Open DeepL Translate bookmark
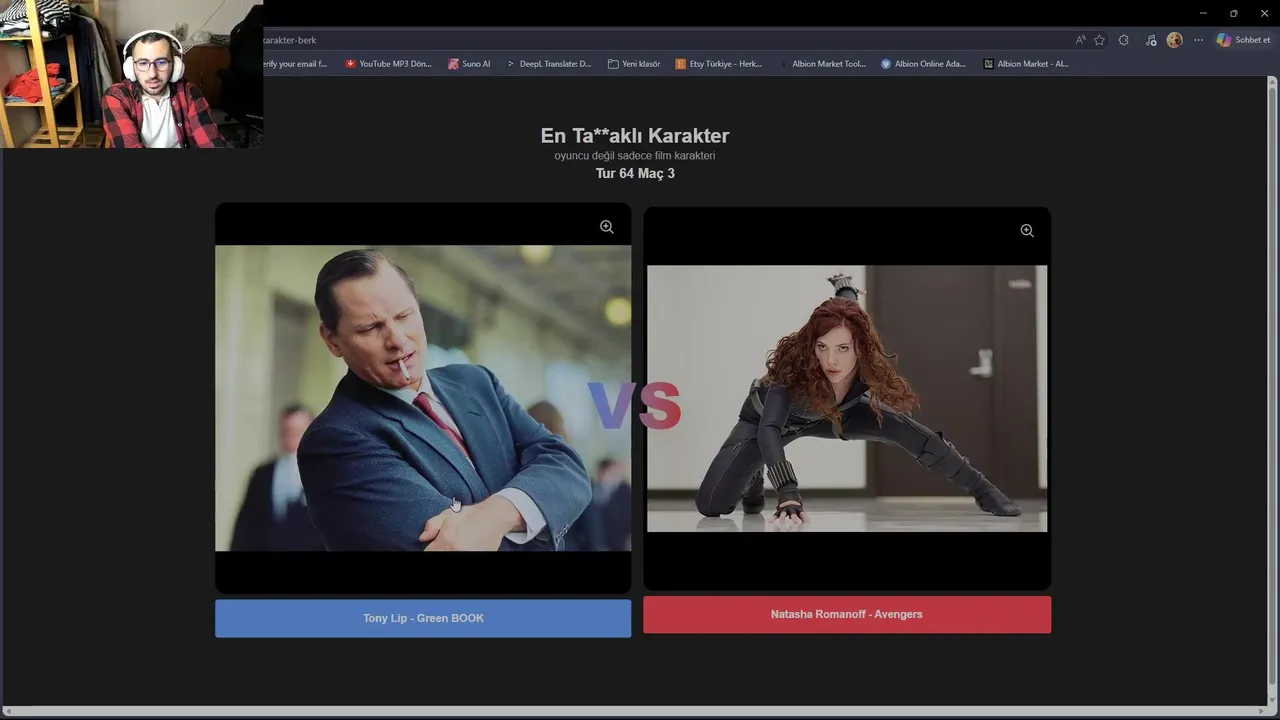The image size is (1280, 720). 549,64
